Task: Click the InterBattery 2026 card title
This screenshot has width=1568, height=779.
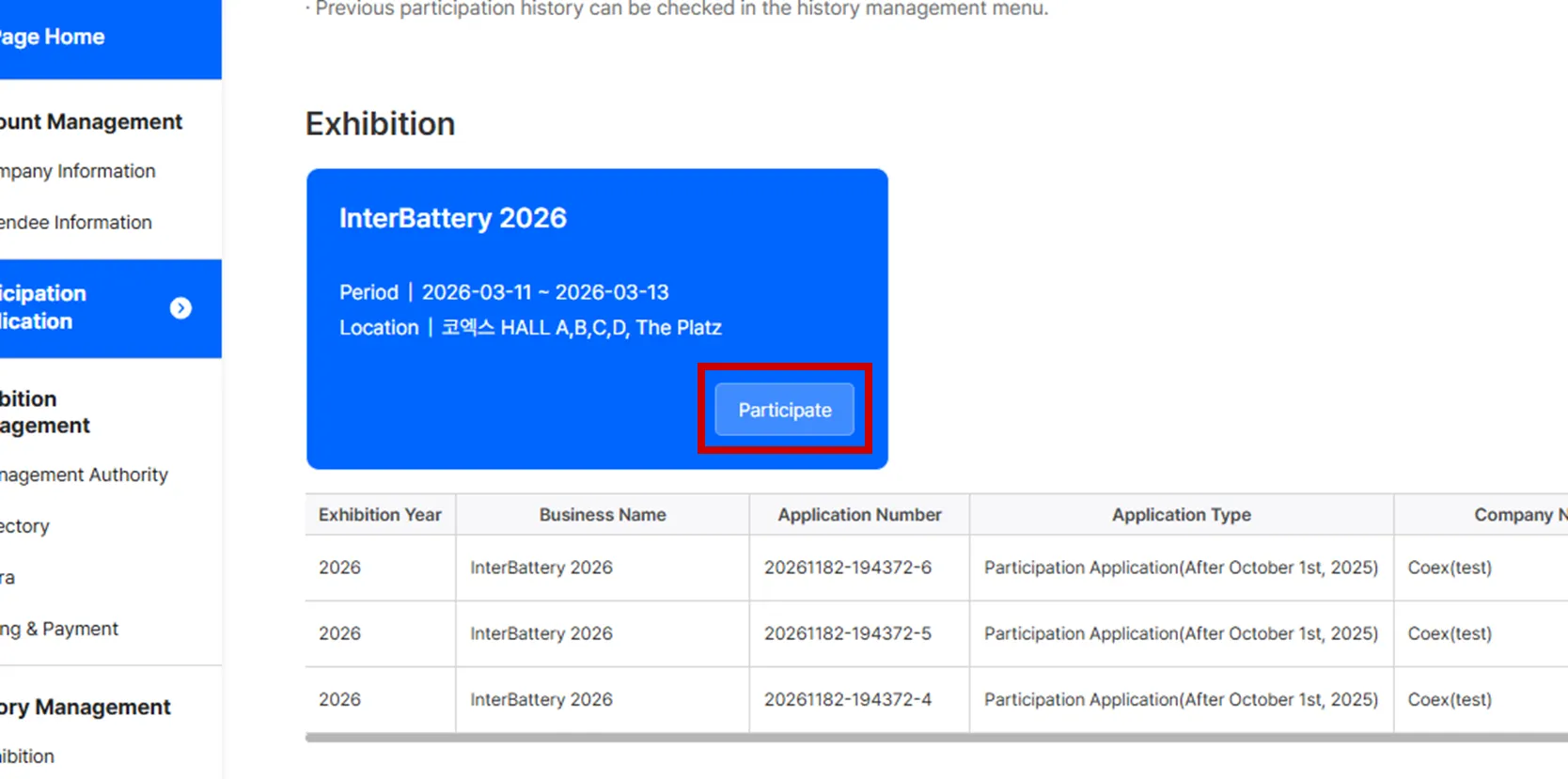Action: click(453, 218)
